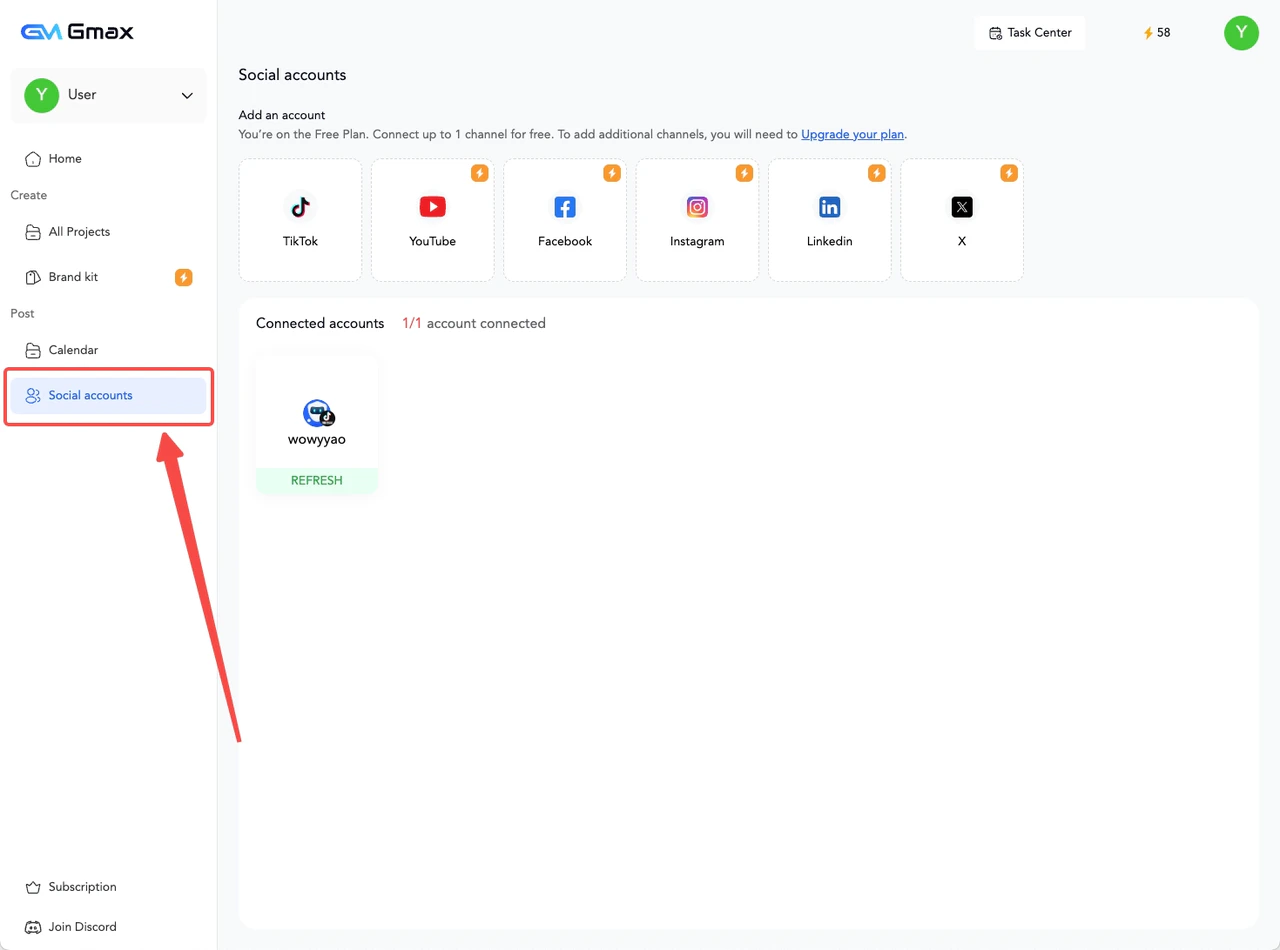Click the Facebook logo icon
Image resolution: width=1280 pixels, height=950 pixels.
pos(565,207)
